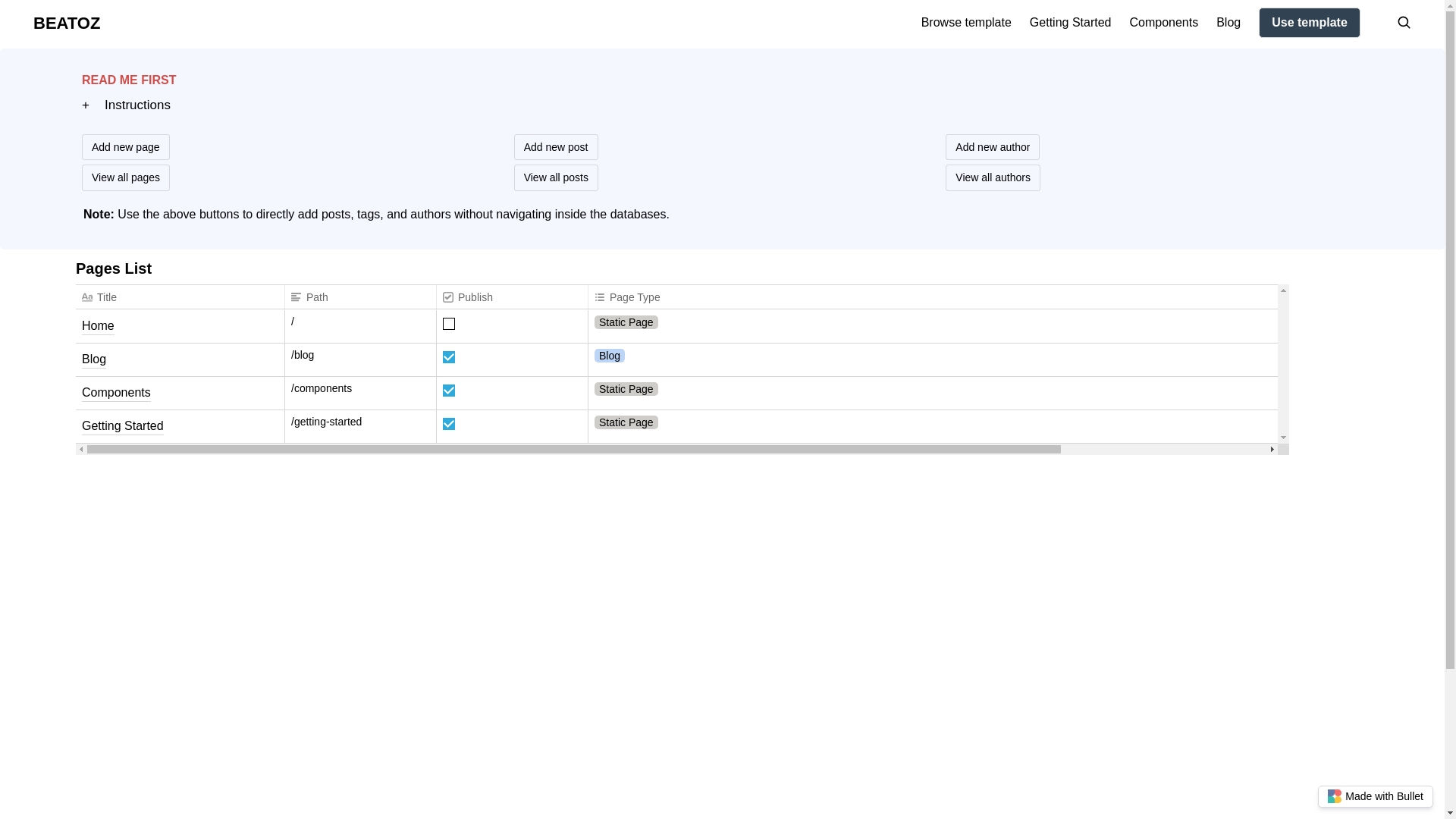Click the Title column header

(180, 297)
